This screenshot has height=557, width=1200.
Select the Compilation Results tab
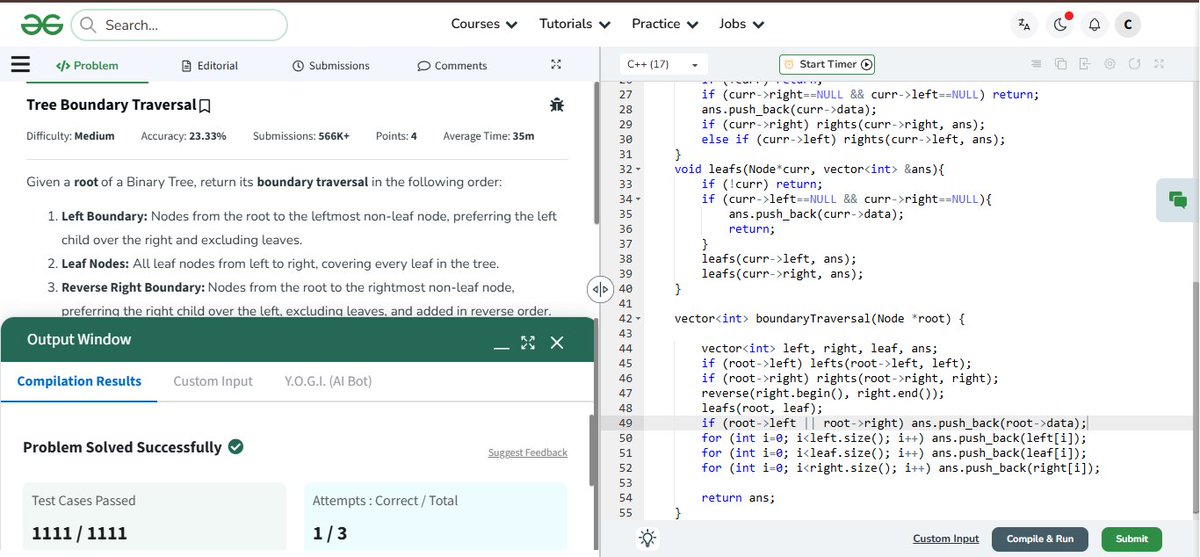(x=79, y=381)
